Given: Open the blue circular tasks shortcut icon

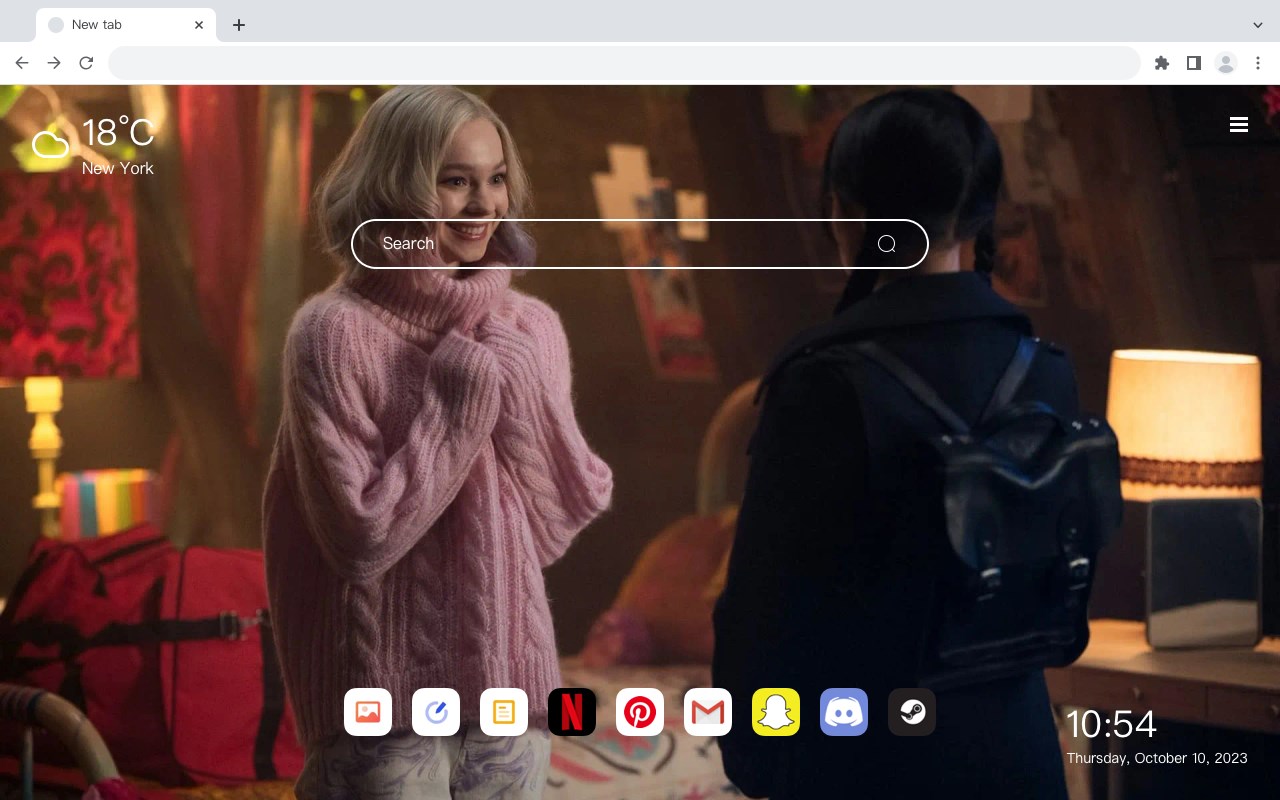Looking at the screenshot, I should [x=436, y=712].
